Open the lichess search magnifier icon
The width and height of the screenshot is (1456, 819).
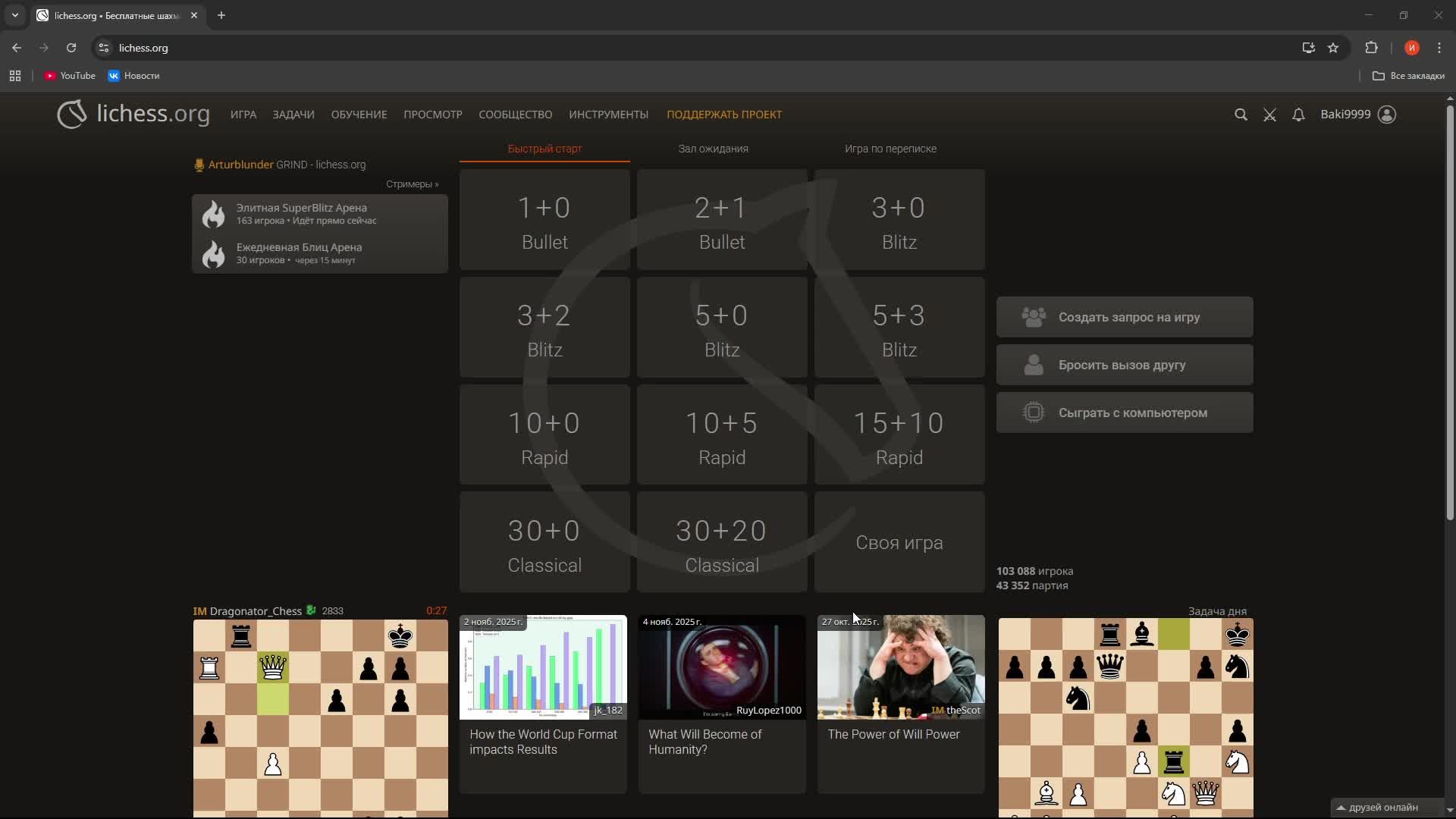[x=1241, y=115]
